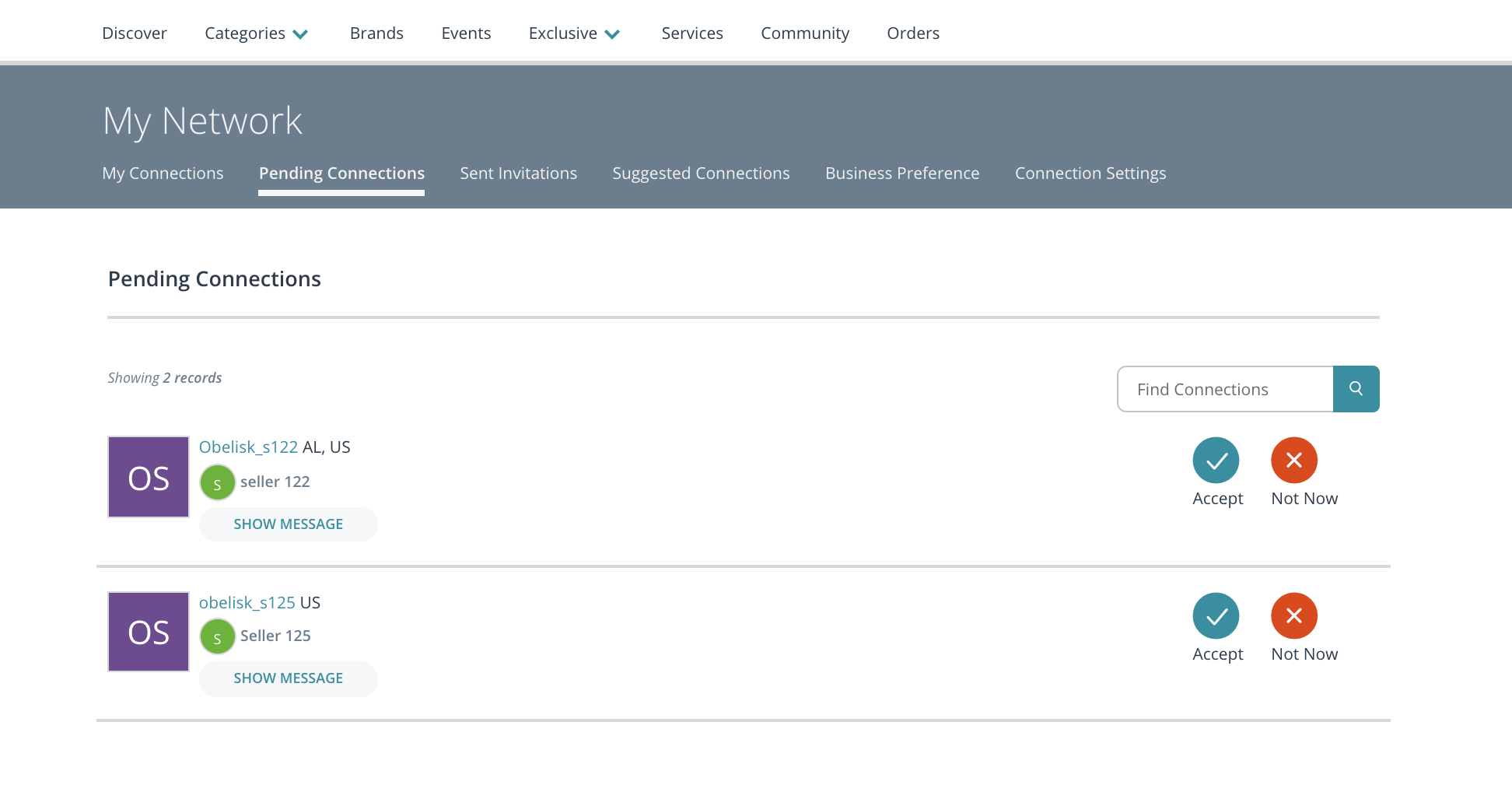Viewport: 1512px width, 792px height.
Task: Open the Brands page
Action: (376, 33)
